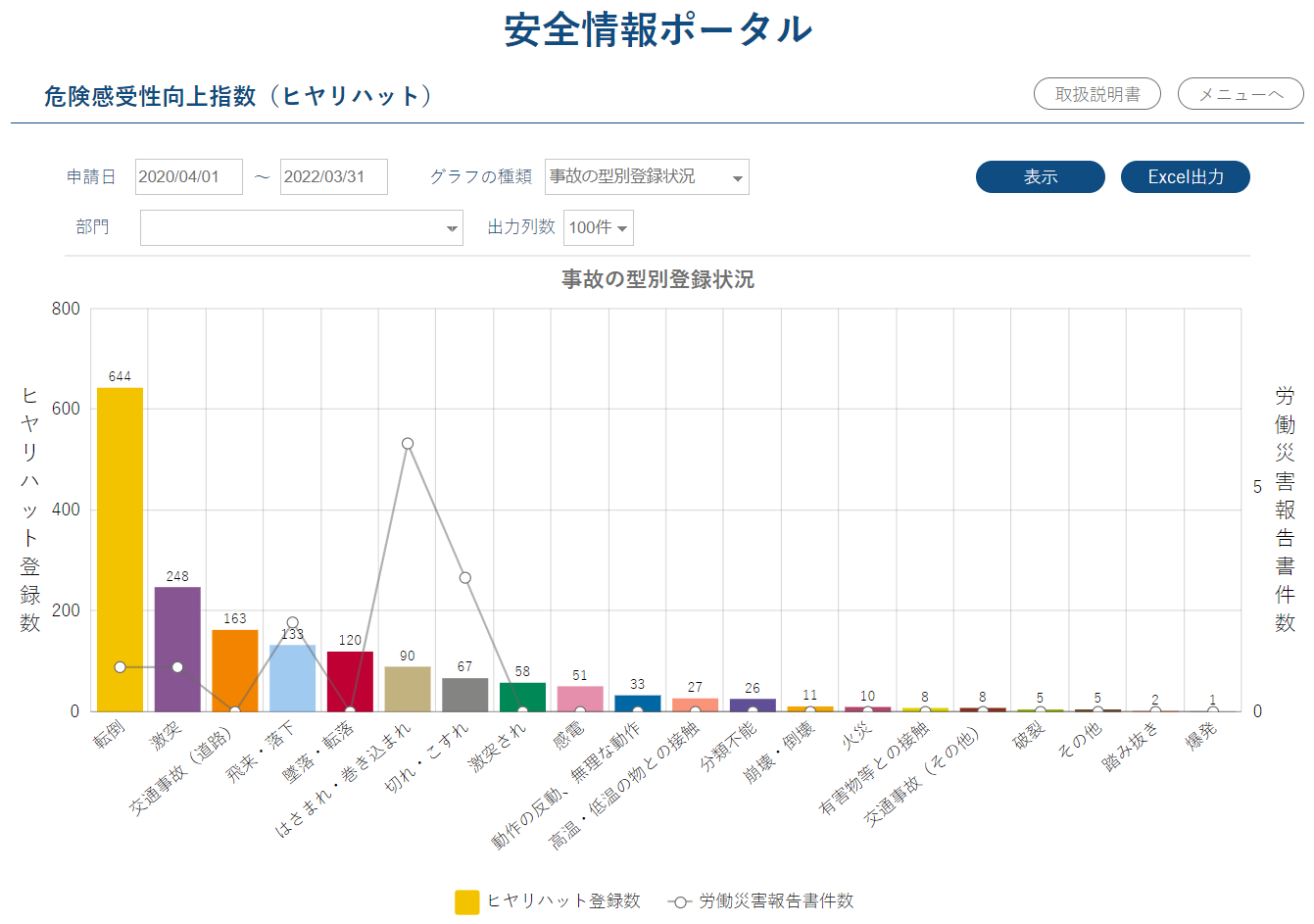Select the light blue 飛来・落下 bar
The image size is (1314, 924).
click(293, 678)
